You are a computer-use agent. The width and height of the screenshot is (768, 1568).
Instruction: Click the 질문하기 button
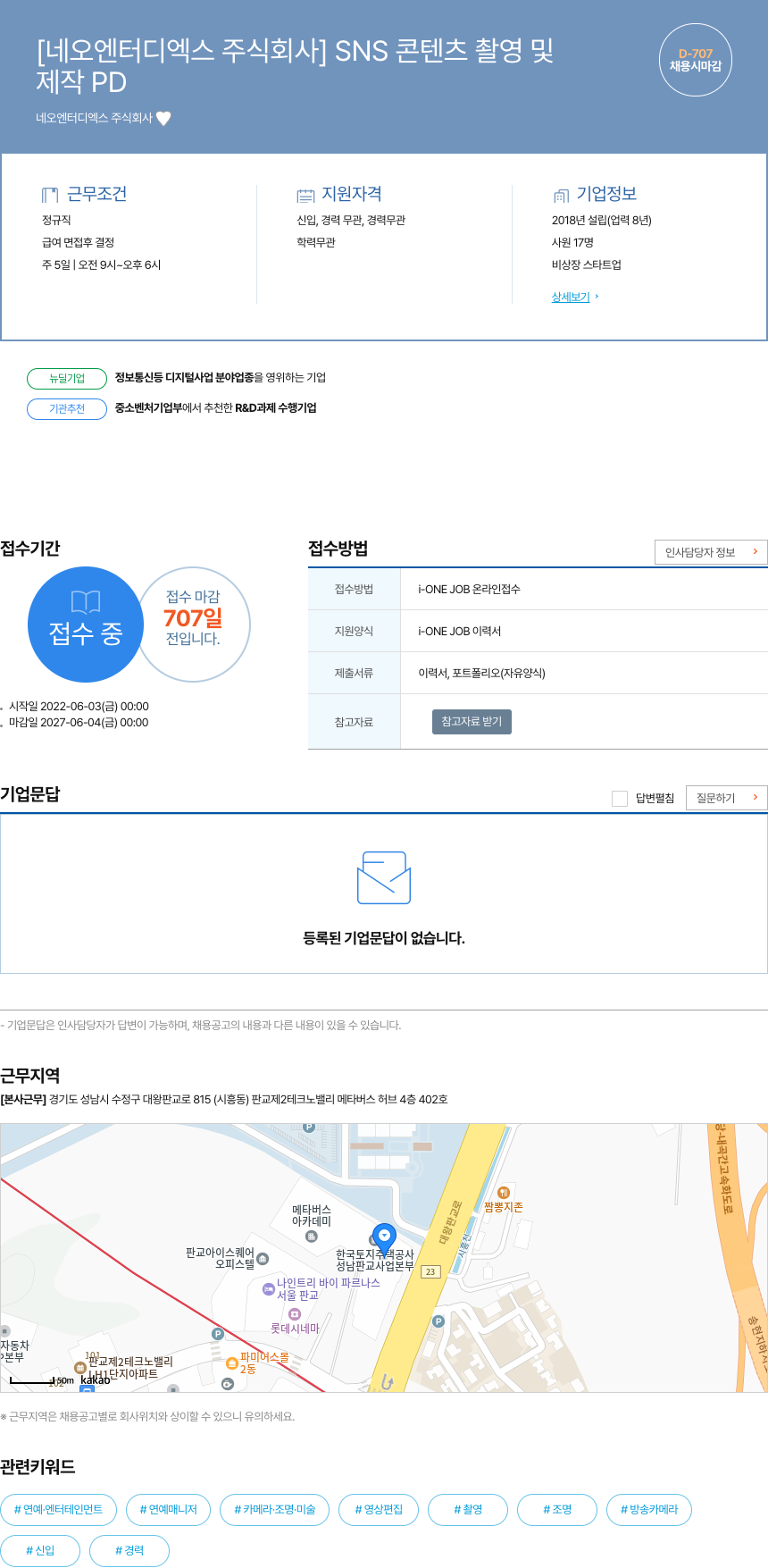click(726, 798)
